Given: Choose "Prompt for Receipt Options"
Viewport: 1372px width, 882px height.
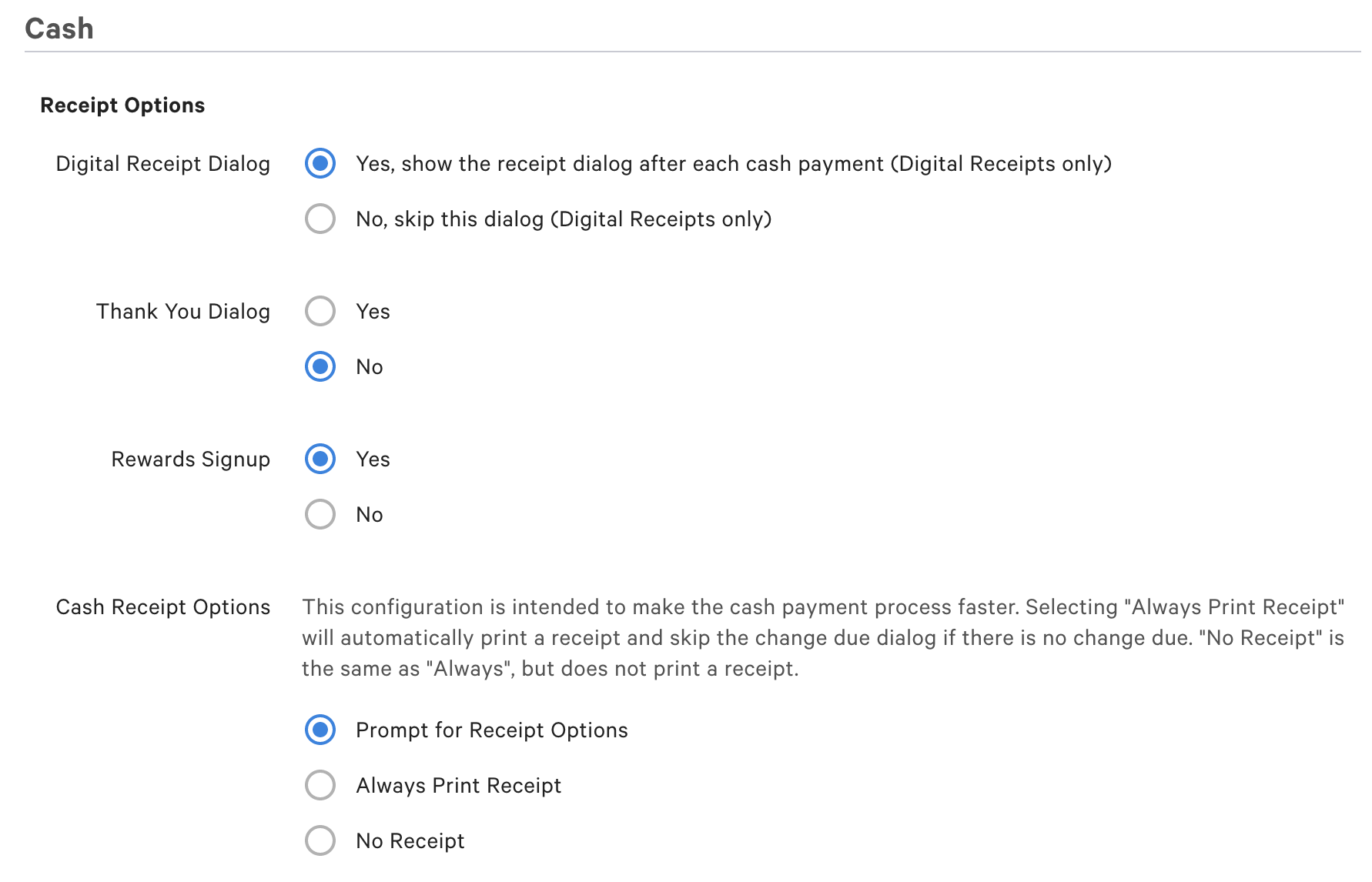Looking at the screenshot, I should click(320, 730).
